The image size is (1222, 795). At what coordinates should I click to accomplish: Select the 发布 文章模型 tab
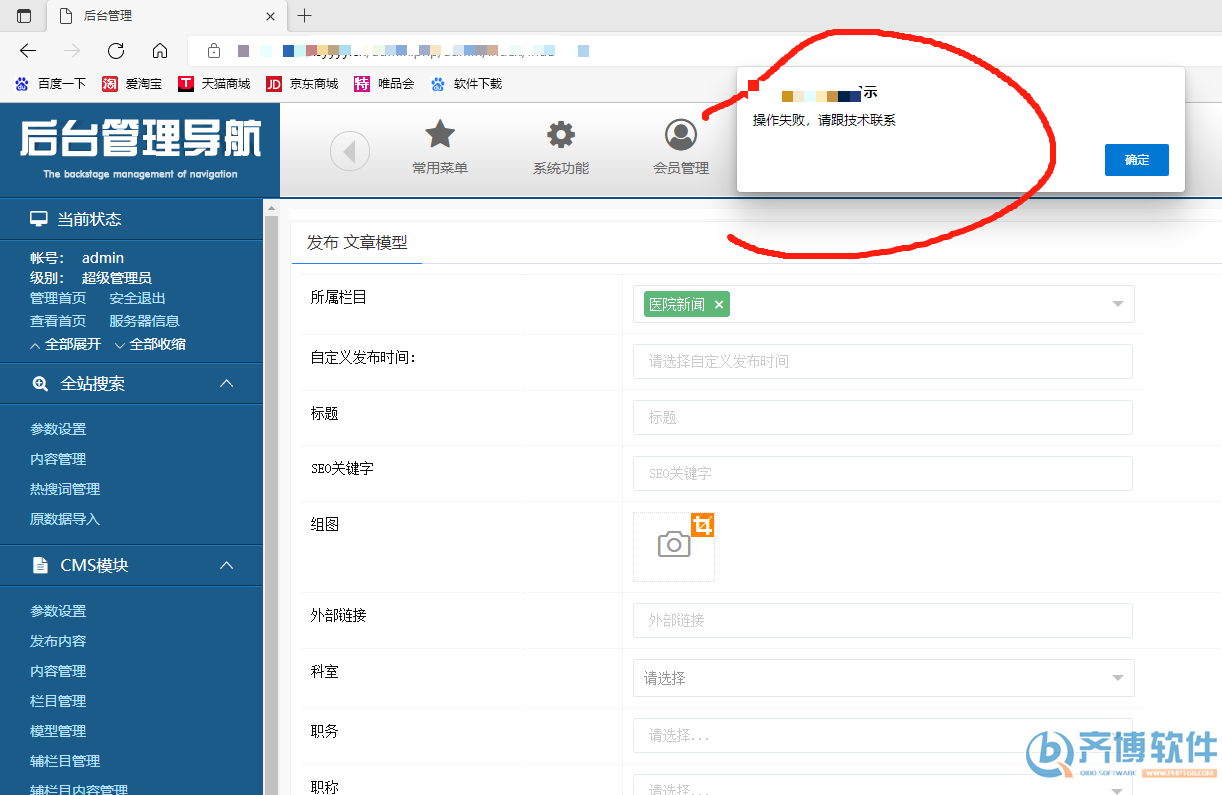[x=357, y=242]
